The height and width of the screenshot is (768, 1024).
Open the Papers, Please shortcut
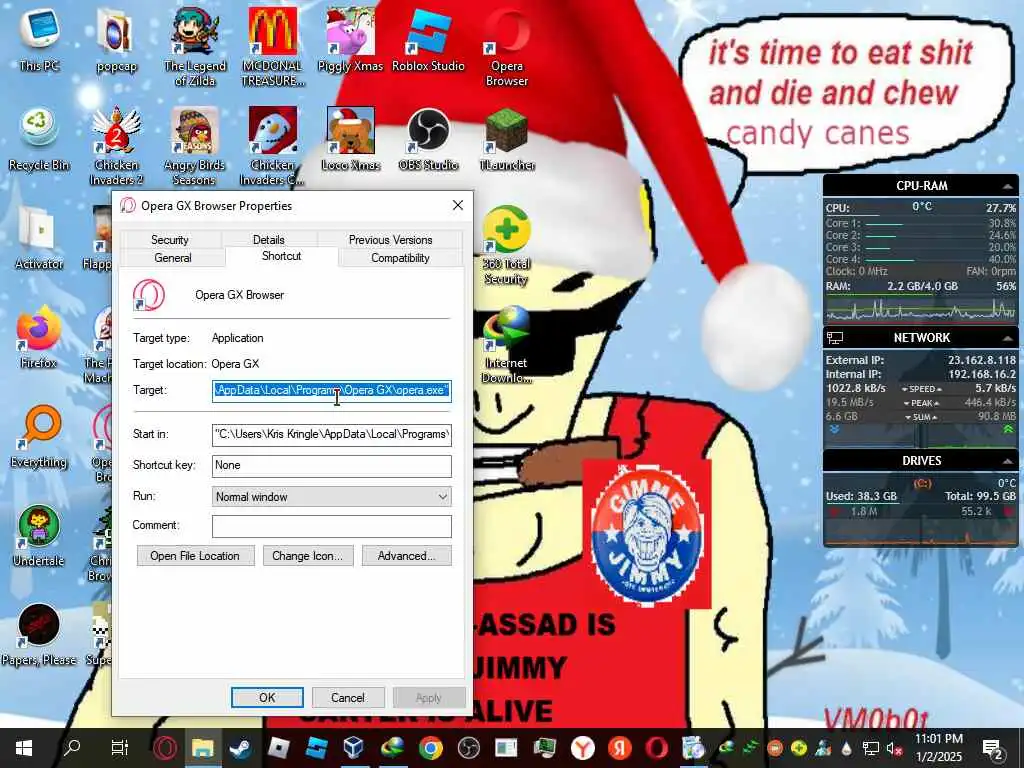[39, 635]
